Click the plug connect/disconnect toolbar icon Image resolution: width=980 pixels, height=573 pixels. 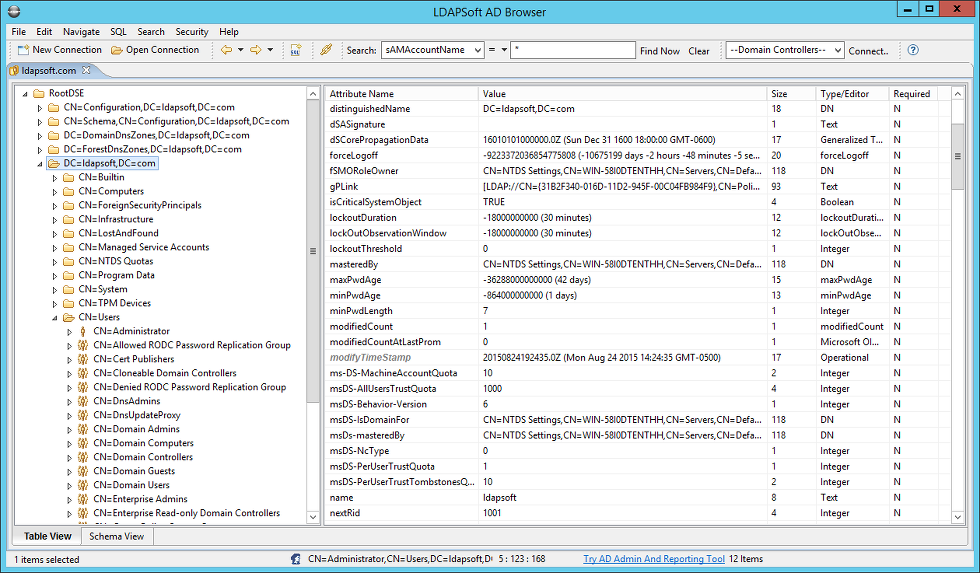326,50
